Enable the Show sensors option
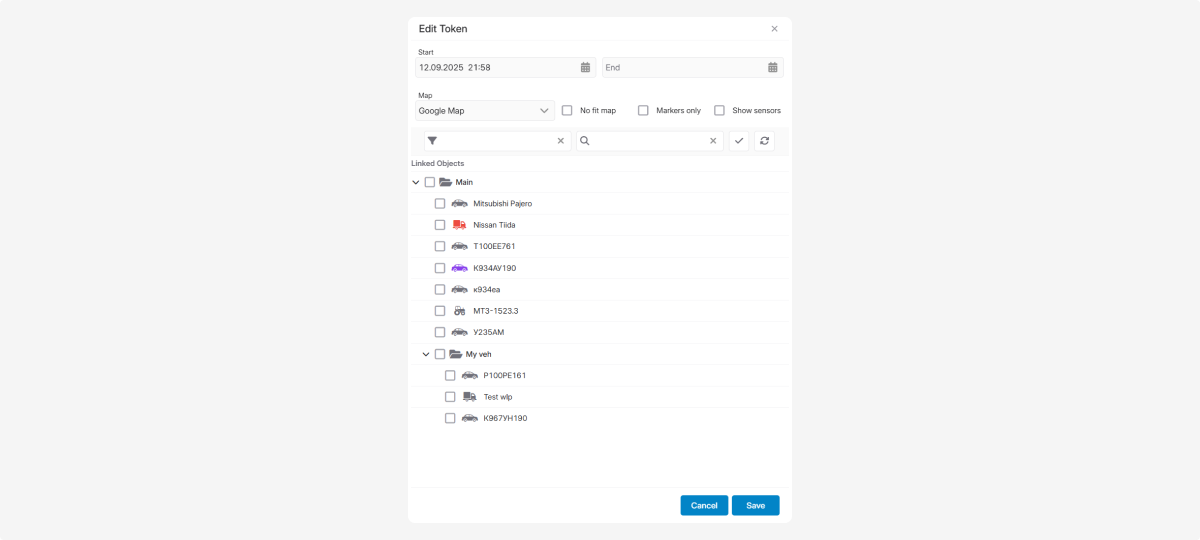 719,111
